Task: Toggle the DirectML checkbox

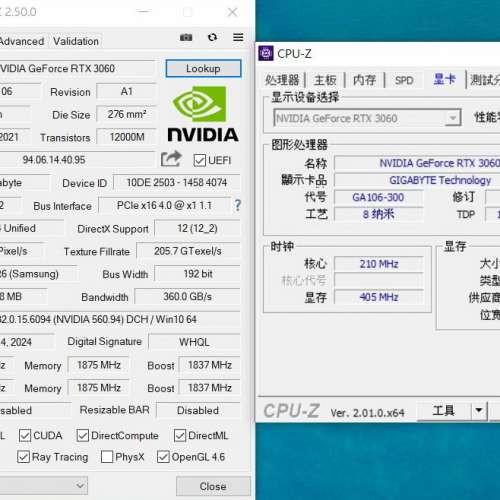Action: pos(180,436)
